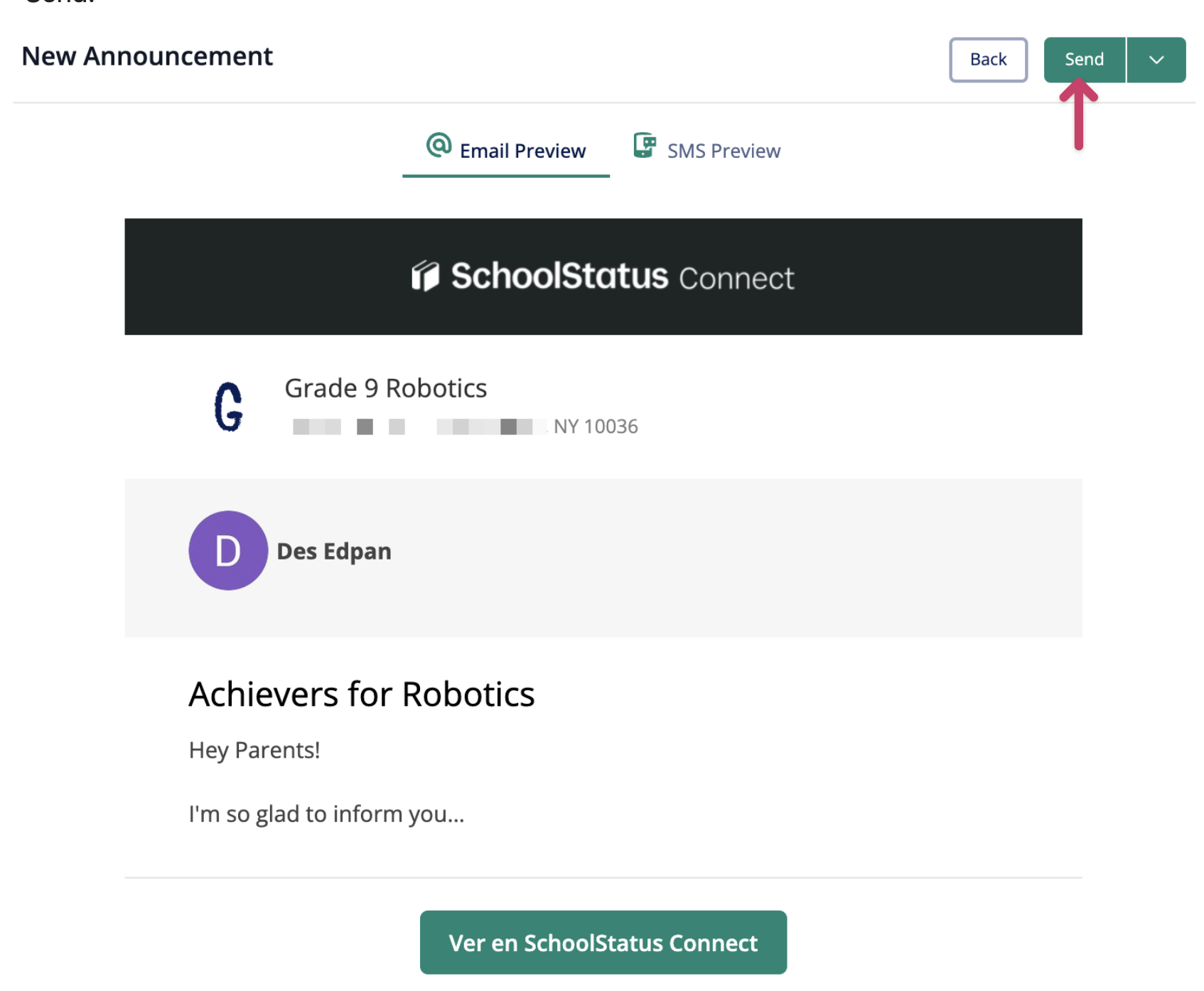Click the New Announcement page title
This screenshot has height=991, width=1204.
point(147,56)
